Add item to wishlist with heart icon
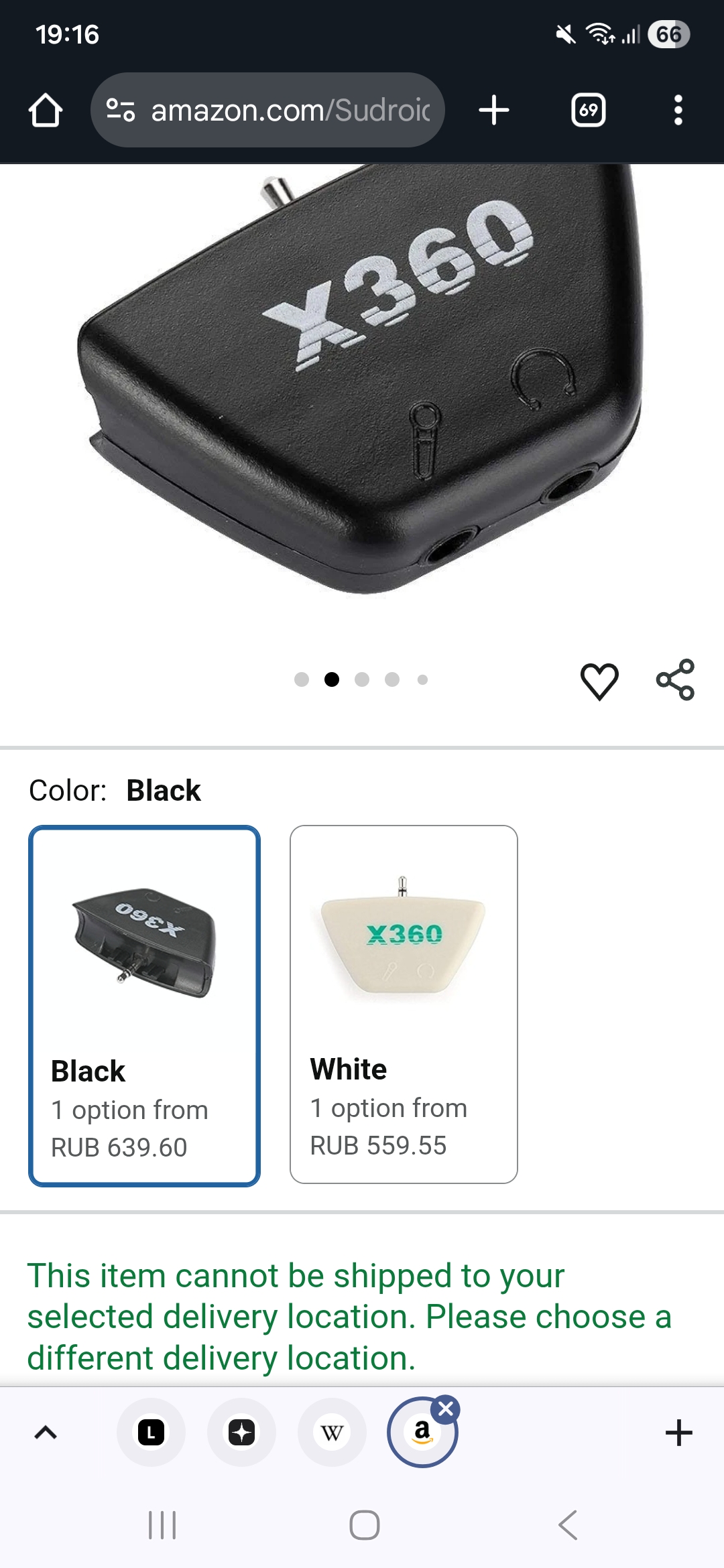Screen dimensions: 724x1568 [599, 681]
